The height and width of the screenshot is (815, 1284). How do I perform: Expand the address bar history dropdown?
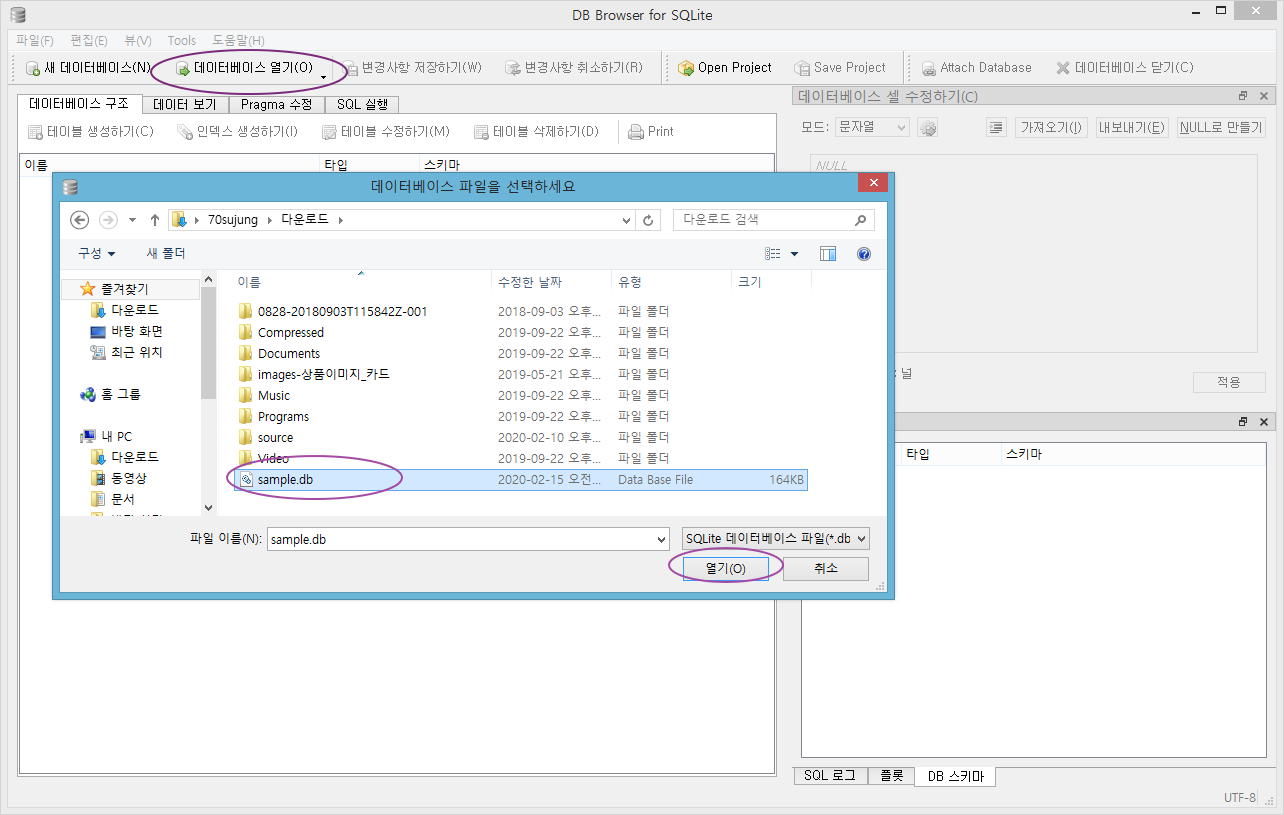tap(626, 220)
